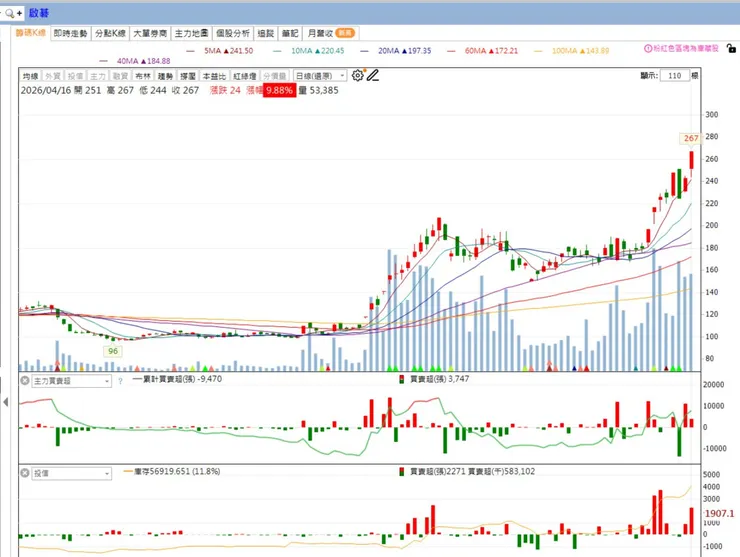Open the 大量券商 tab
This screenshot has width=740, height=557.
coord(150,33)
